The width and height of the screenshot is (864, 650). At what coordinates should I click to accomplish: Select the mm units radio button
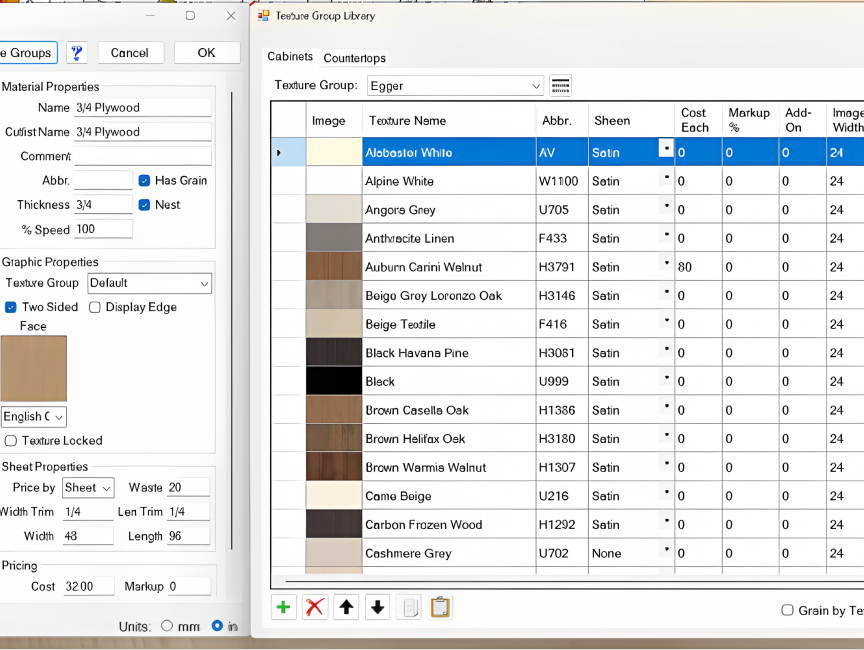click(167, 626)
